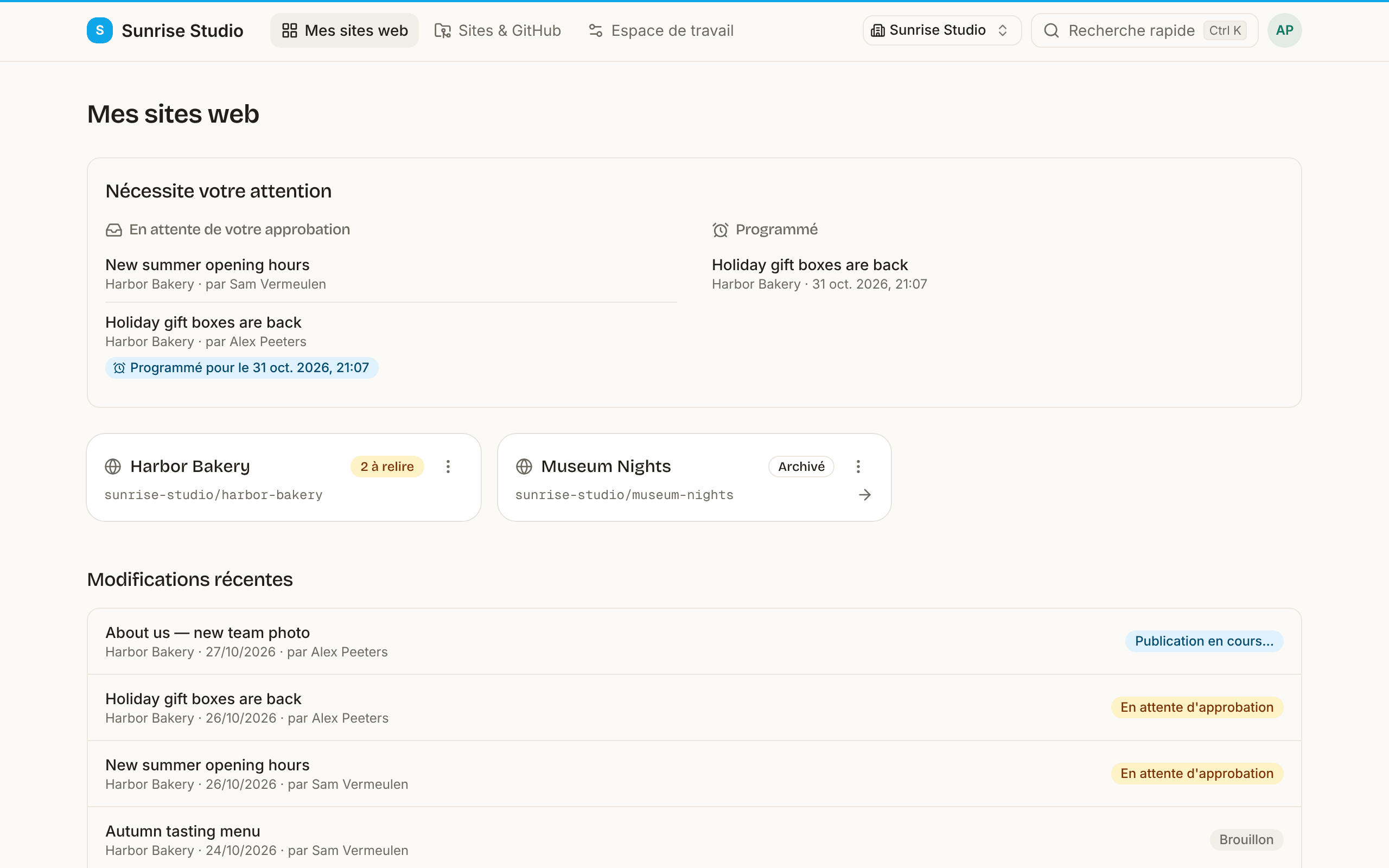Focus the Recherche rapide search field

click(1144, 30)
